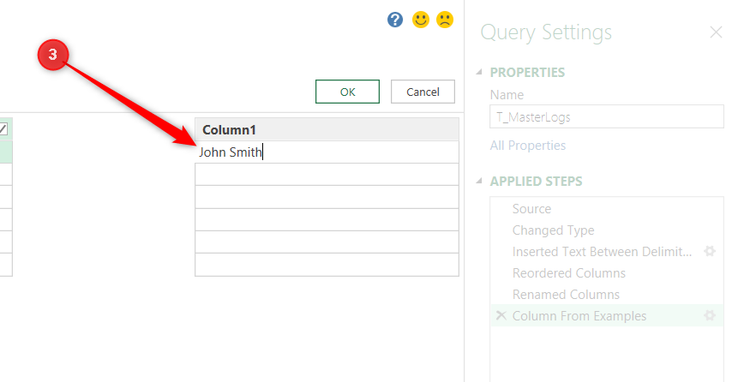
Task: Click the empty cell directly below John Smith
Action: 327,175
